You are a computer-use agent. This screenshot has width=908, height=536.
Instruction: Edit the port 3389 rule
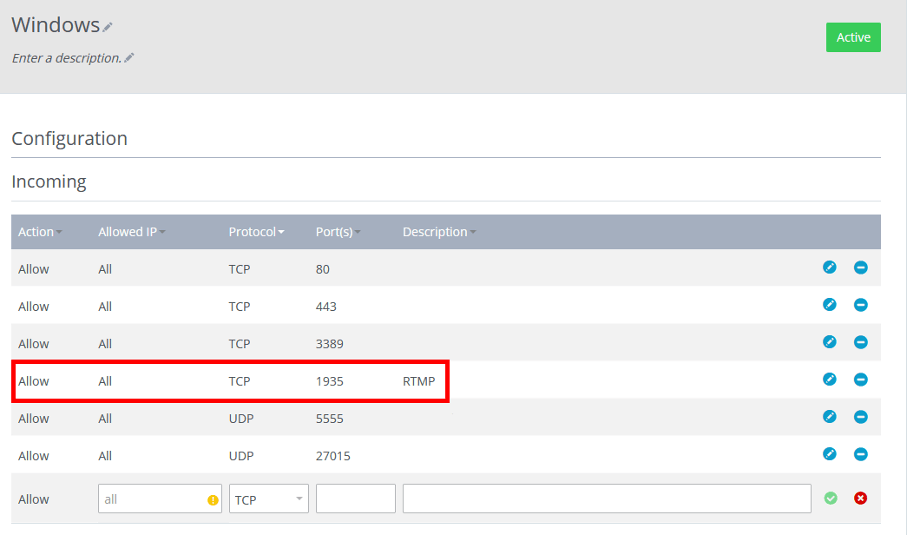click(x=829, y=342)
